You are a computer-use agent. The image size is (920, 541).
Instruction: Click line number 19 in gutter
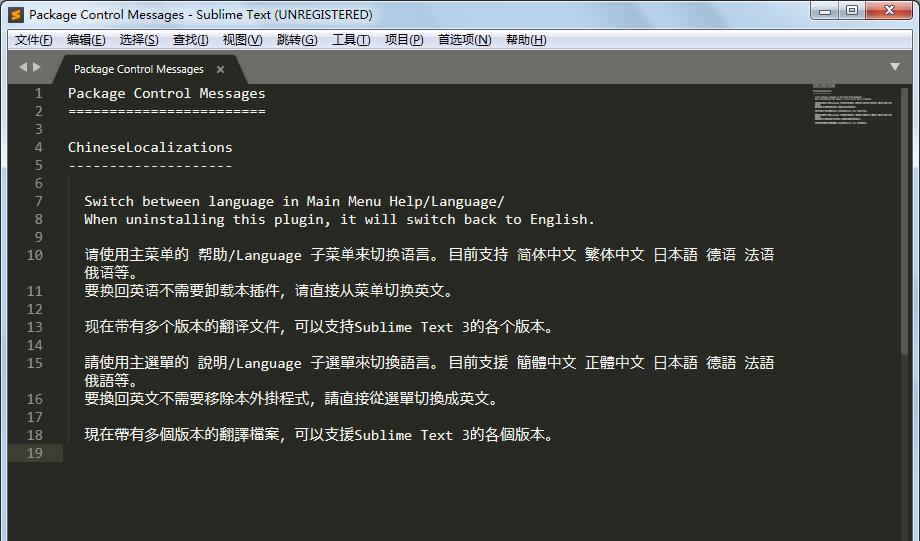click(35, 453)
